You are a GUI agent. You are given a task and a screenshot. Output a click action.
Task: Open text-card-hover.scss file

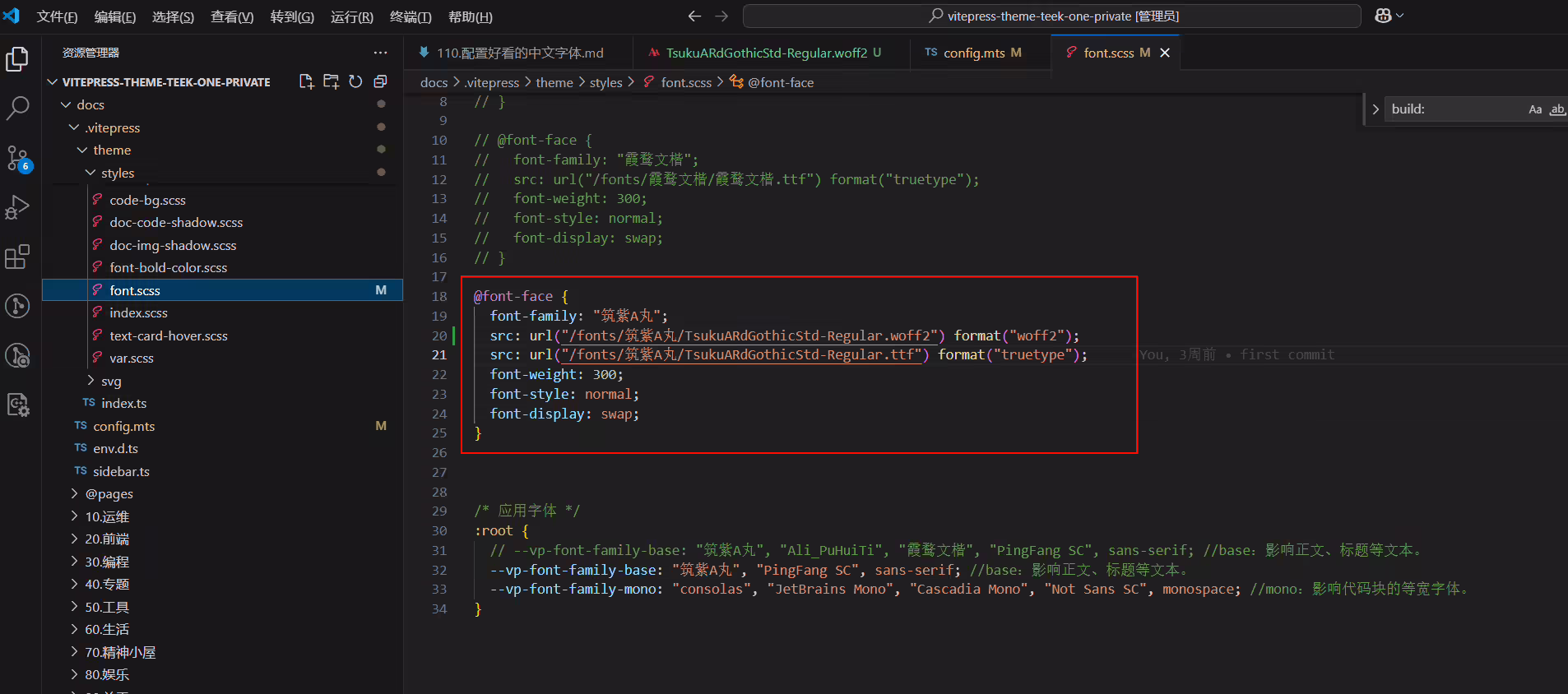pos(169,335)
